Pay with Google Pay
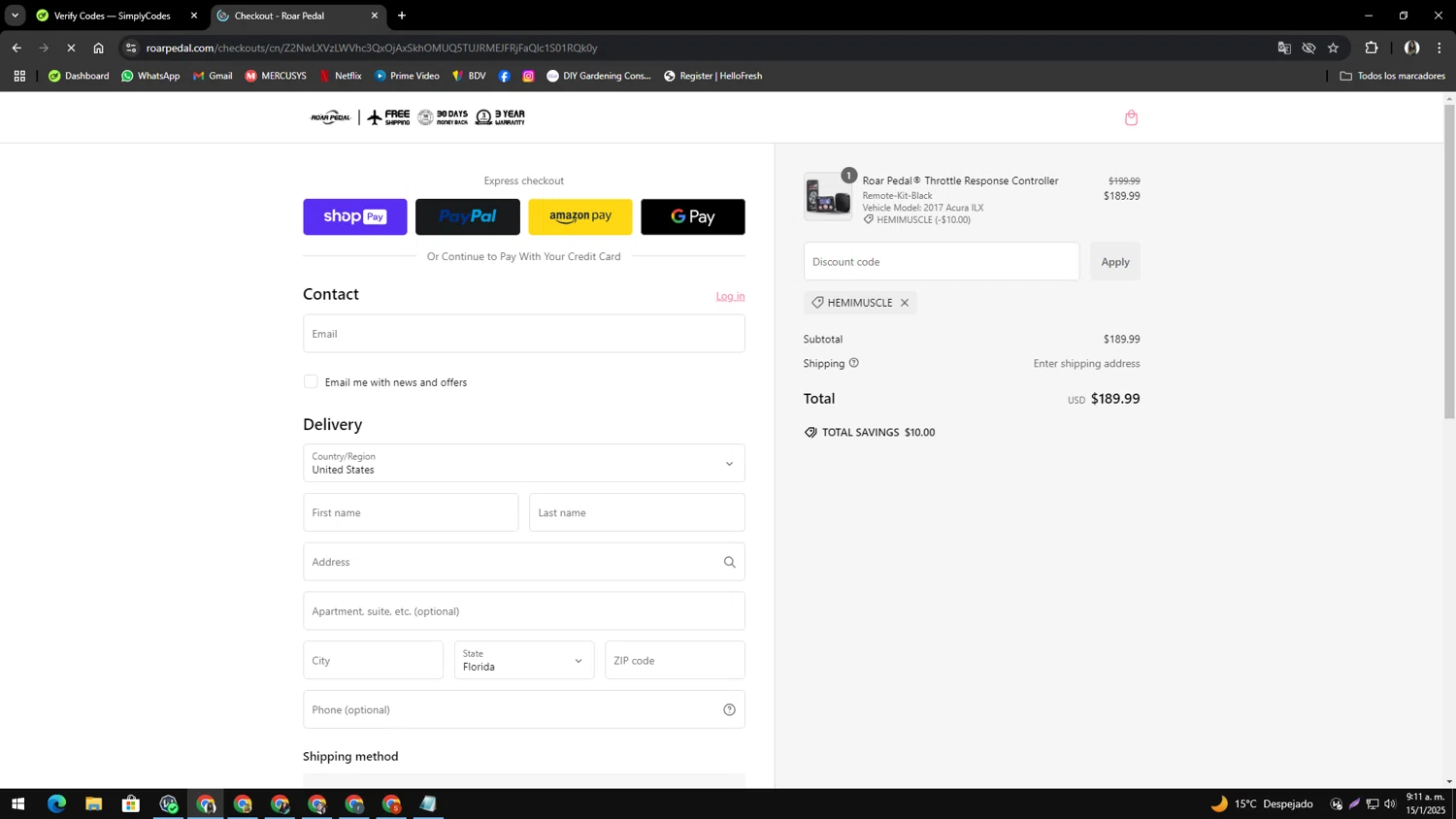The width and height of the screenshot is (1456, 819). [693, 216]
